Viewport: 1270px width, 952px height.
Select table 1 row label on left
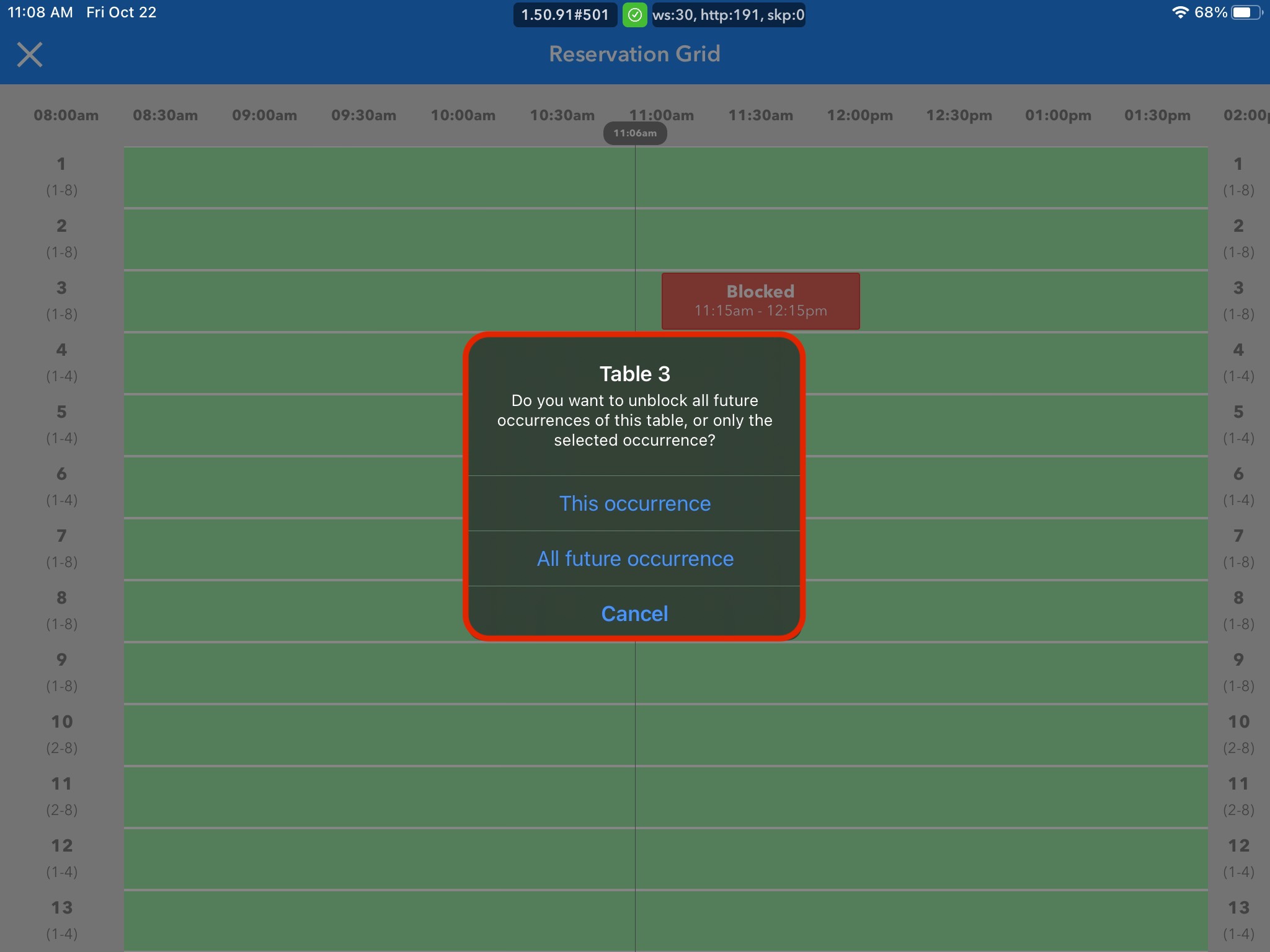(x=61, y=176)
